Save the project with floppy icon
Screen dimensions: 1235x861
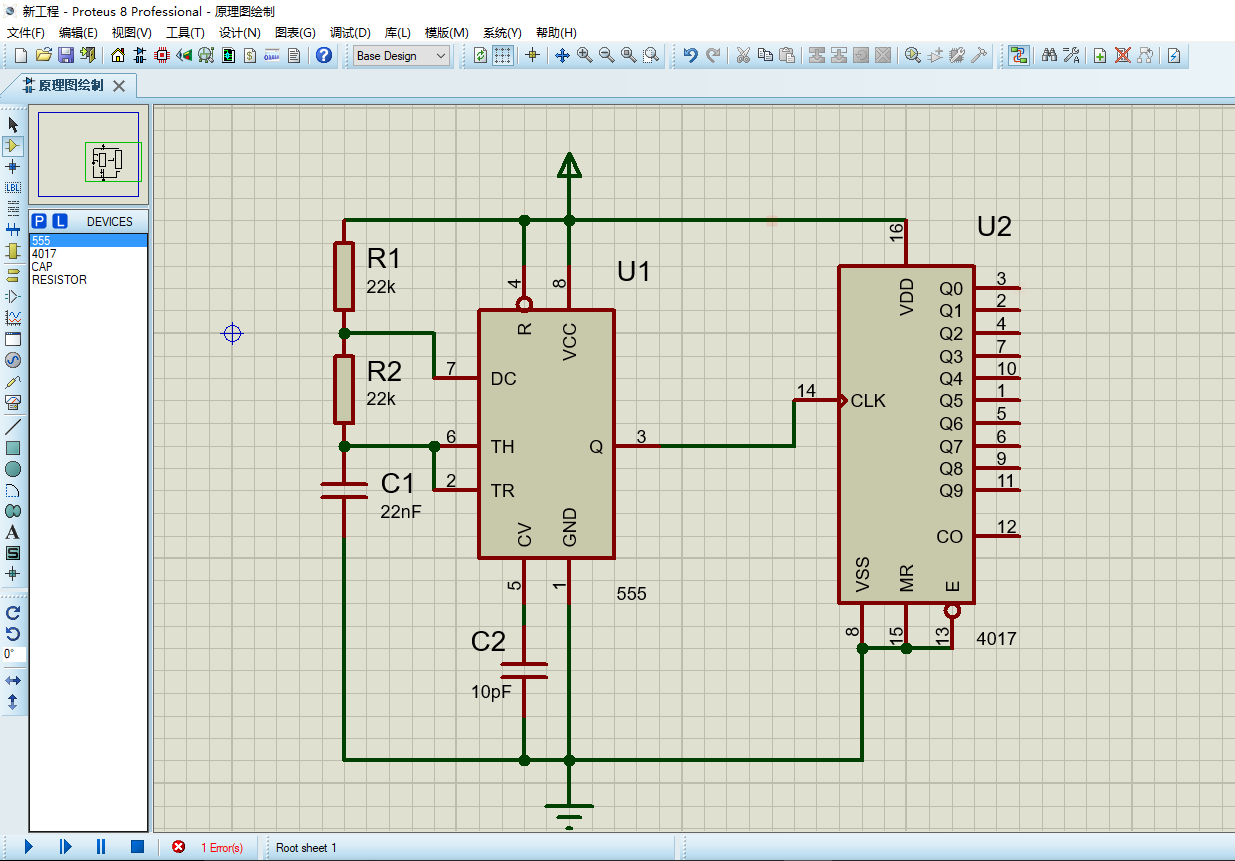click(x=65, y=56)
